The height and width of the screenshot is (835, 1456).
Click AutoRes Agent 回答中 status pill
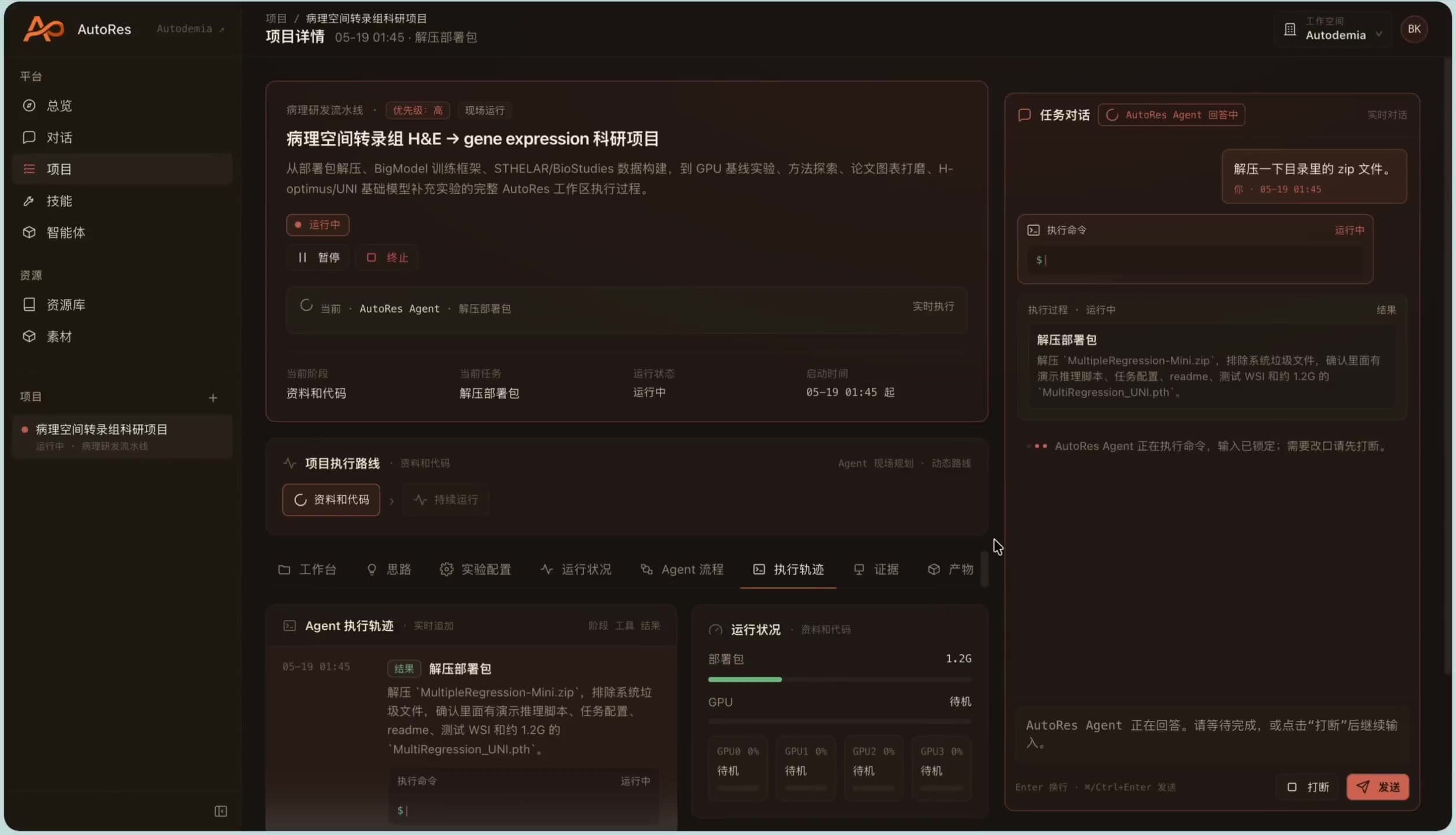click(x=1171, y=115)
